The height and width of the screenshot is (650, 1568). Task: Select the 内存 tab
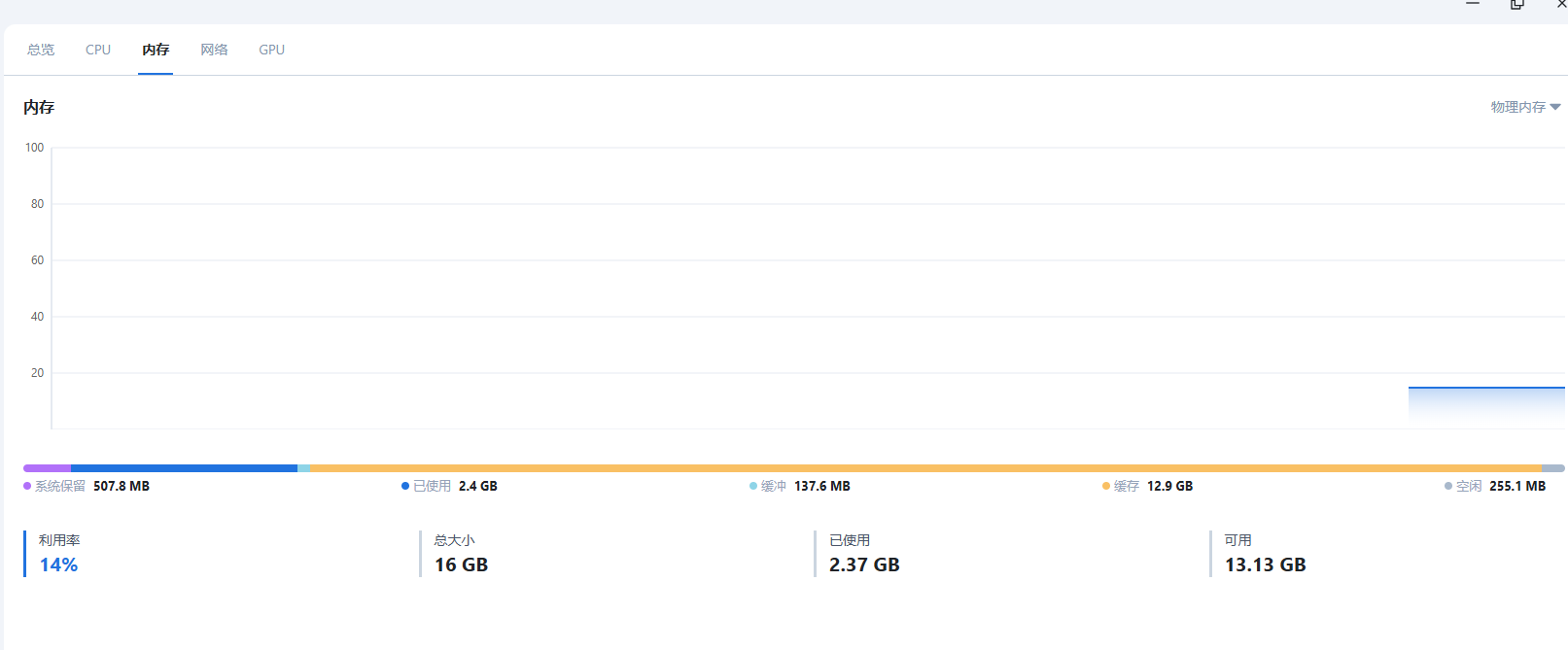[156, 50]
